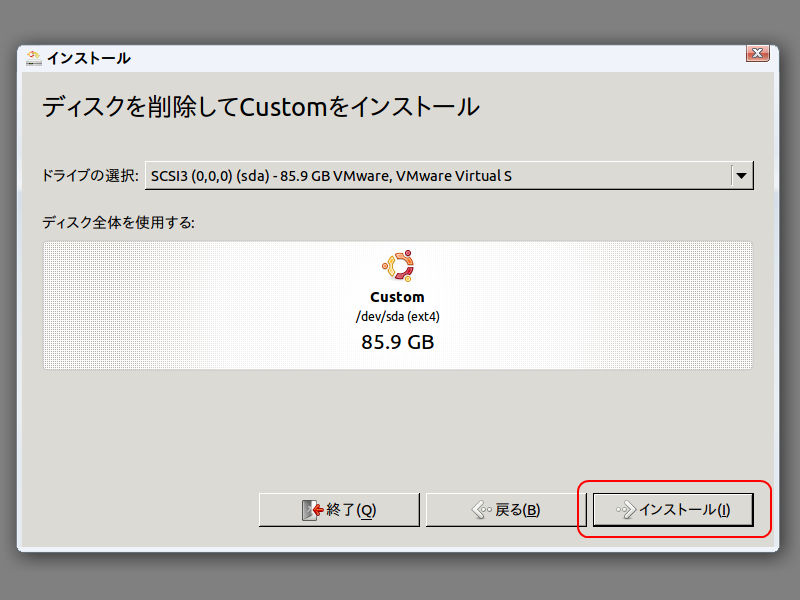Viewport: 800px width, 600px height.
Task: Click the Ubuntu logo above Custom
Action: pyautogui.click(x=397, y=266)
